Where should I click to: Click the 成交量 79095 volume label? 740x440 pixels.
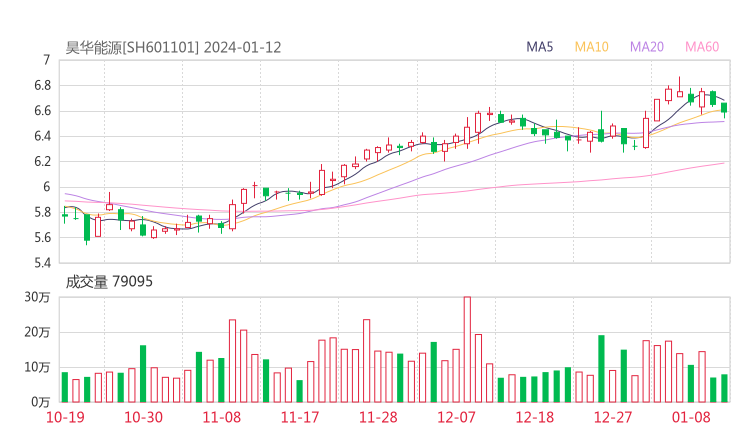(109, 282)
